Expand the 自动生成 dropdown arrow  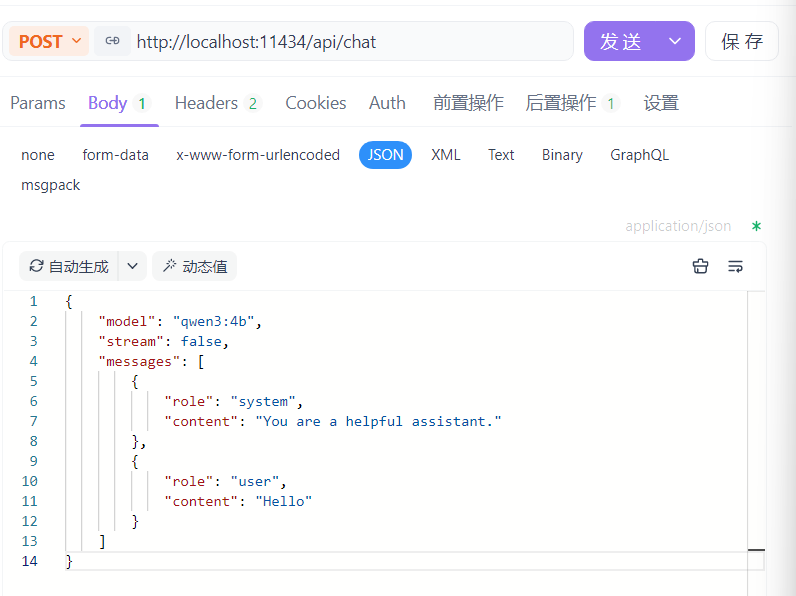click(x=132, y=266)
